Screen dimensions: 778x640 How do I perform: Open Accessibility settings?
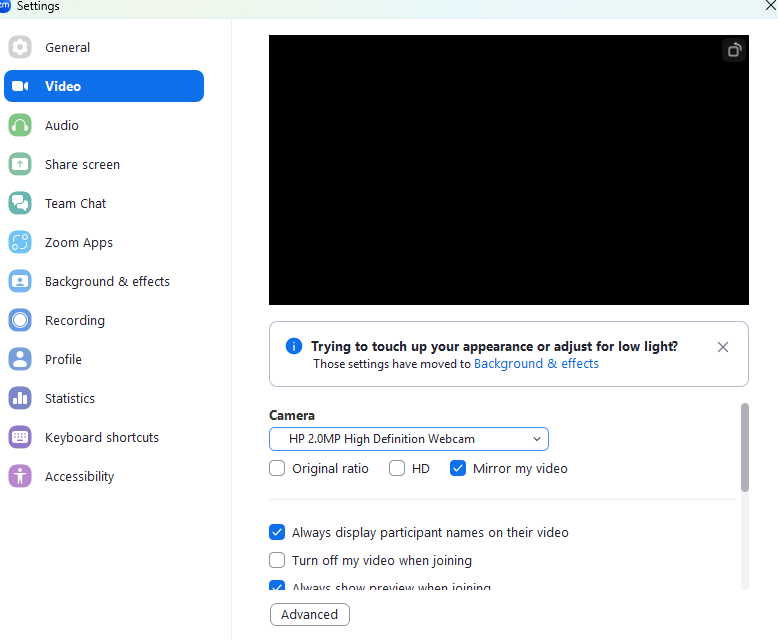(104, 476)
